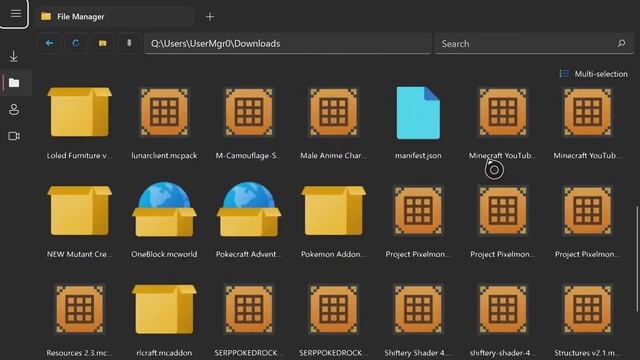Select the manifest.json file icon
Screen dimensions: 640x360
418,113
